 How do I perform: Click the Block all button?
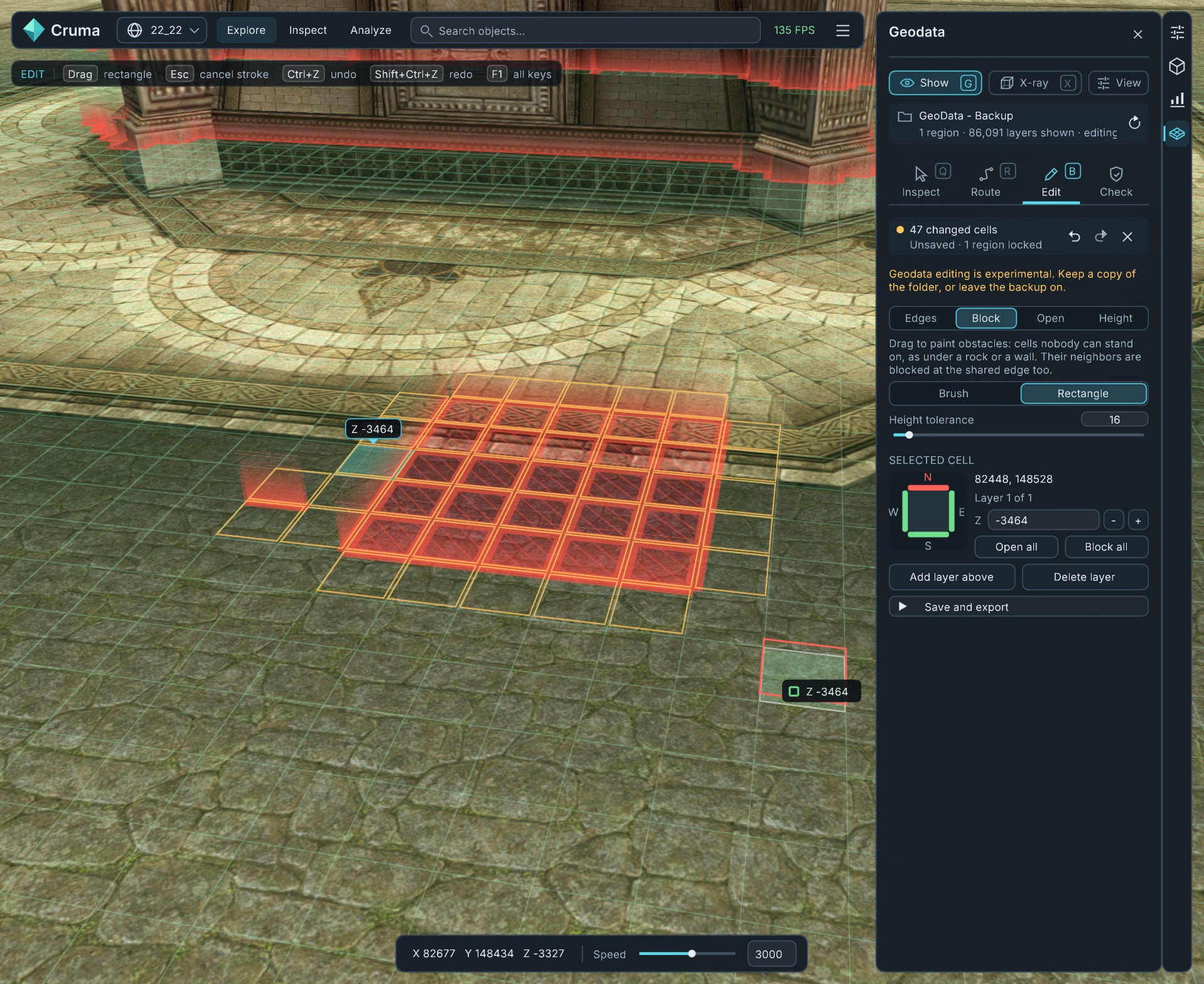pos(1106,547)
